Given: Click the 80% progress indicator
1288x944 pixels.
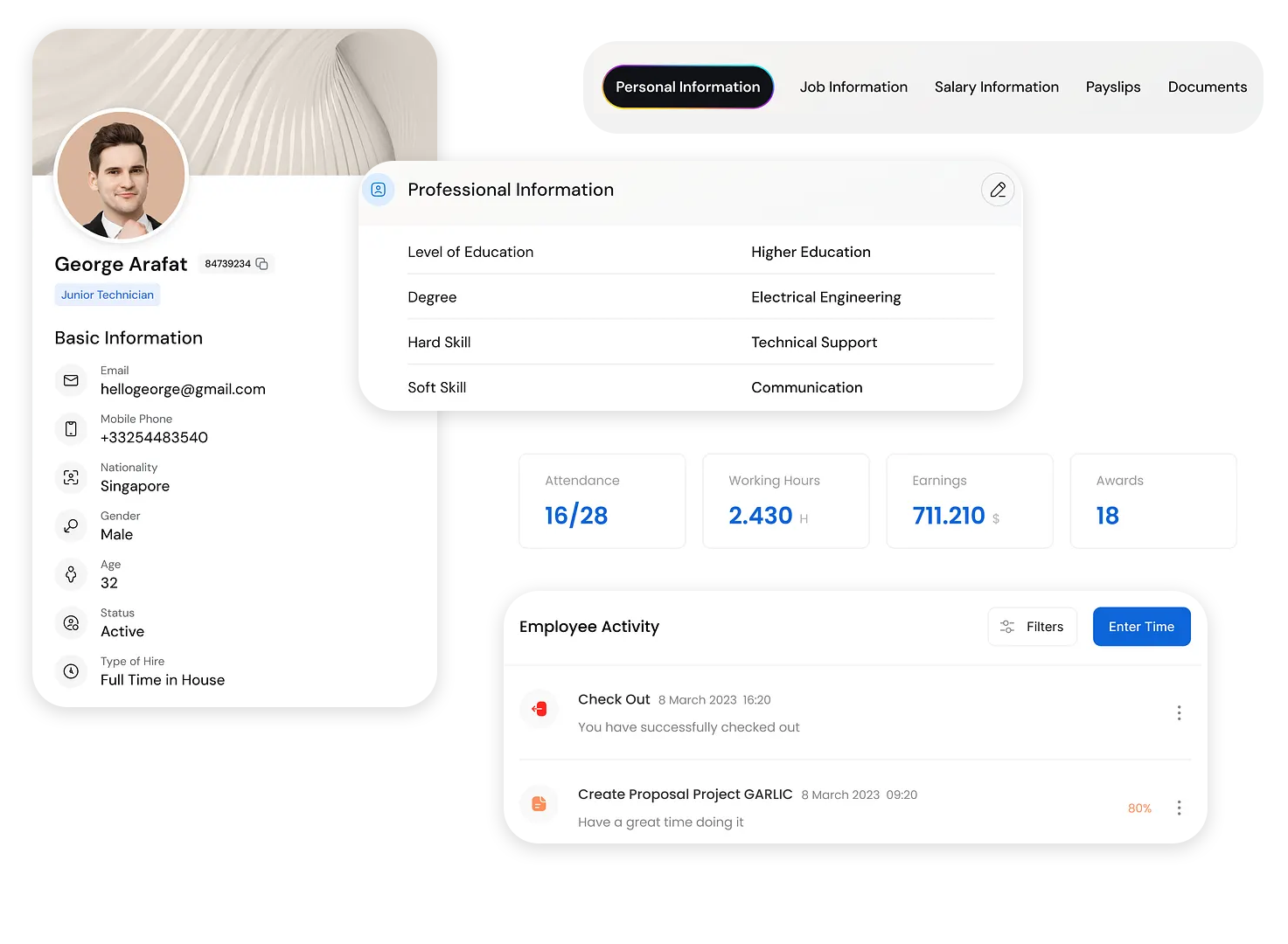Looking at the screenshot, I should pyautogui.click(x=1139, y=809).
